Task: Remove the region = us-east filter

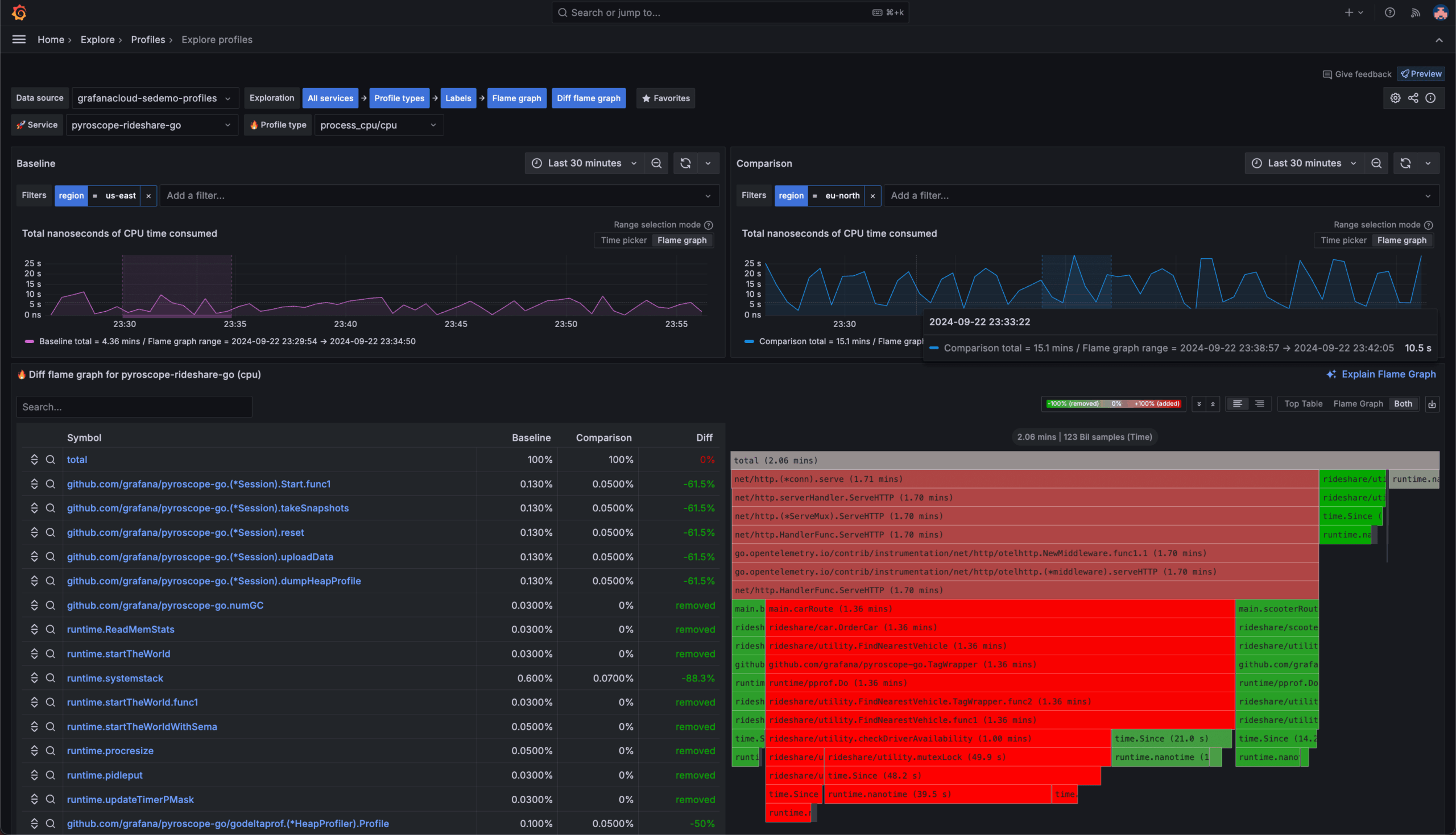Action: click(148, 196)
